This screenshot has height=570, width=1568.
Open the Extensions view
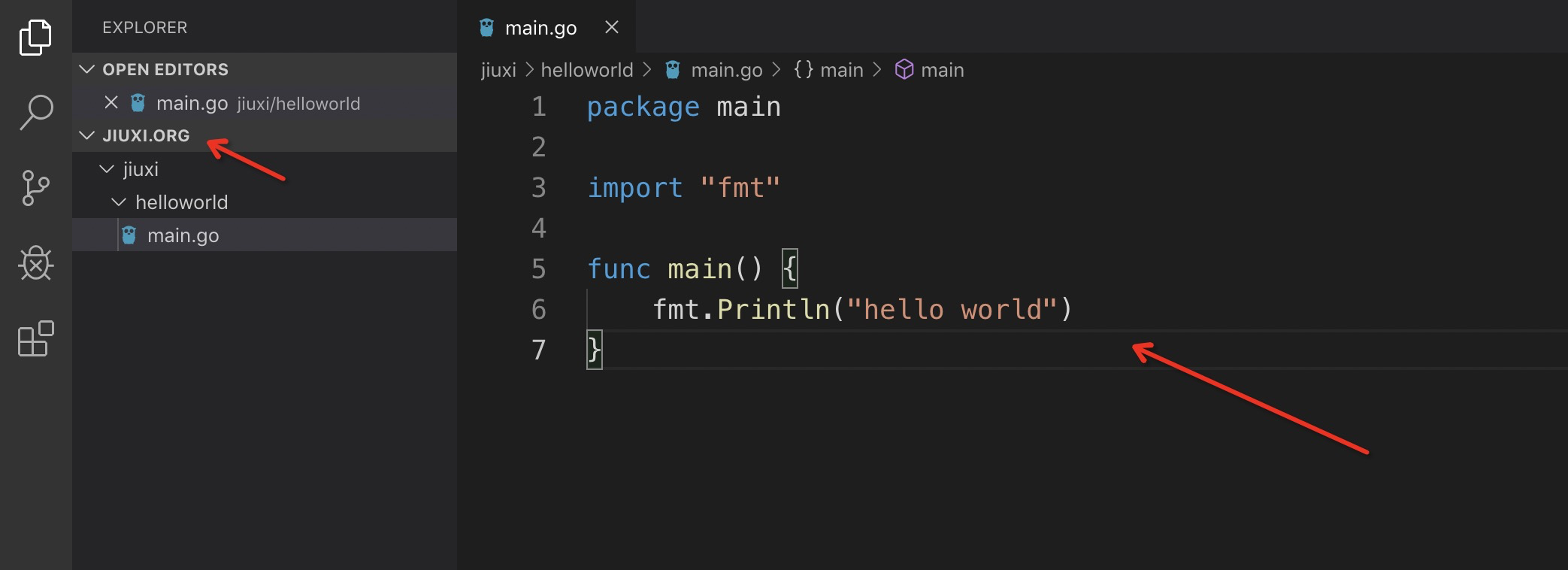pyautogui.click(x=35, y=338)
